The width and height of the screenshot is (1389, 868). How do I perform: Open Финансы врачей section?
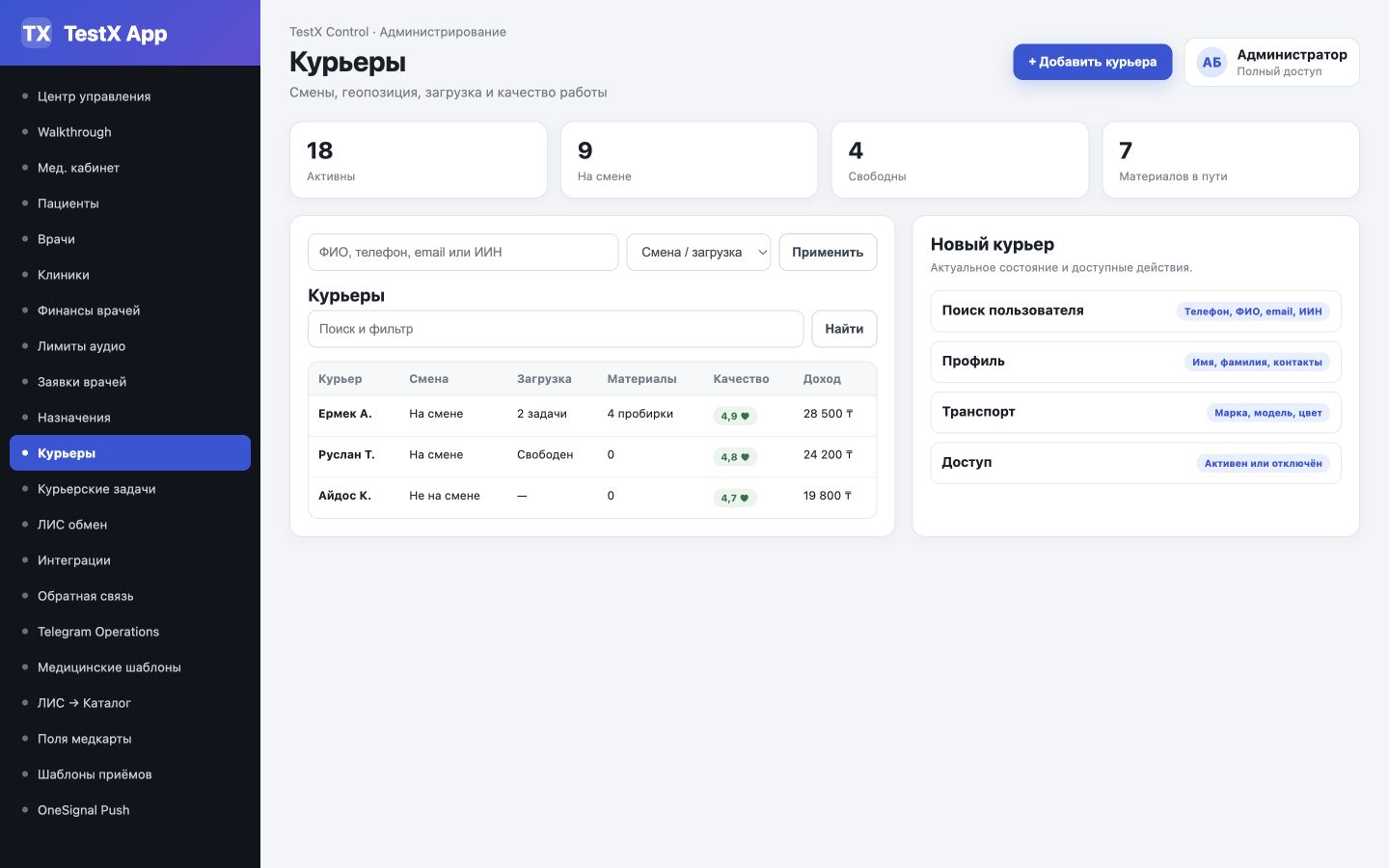pos(130,311)
